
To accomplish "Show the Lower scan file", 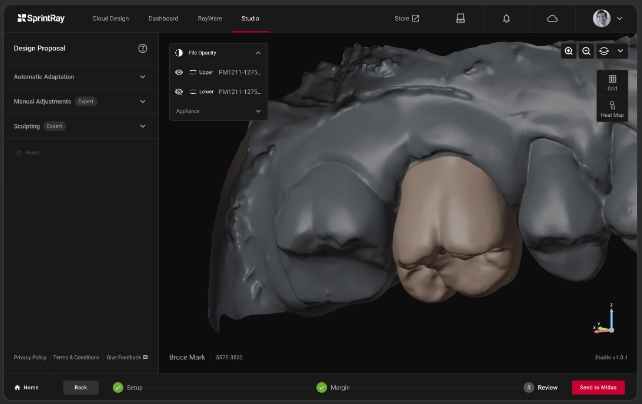I will [179, 91].
